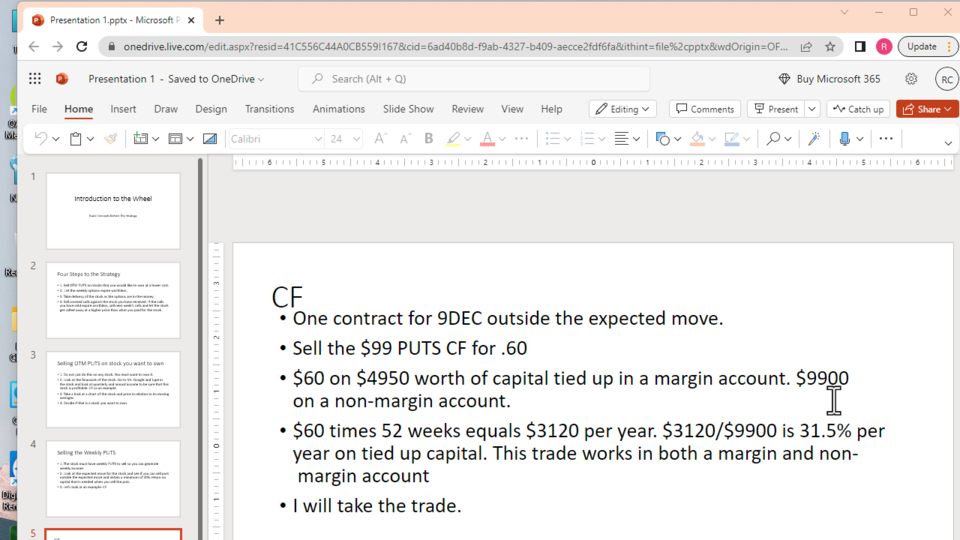Reload the browser page
960x540 pixels.
pos(81,47)
